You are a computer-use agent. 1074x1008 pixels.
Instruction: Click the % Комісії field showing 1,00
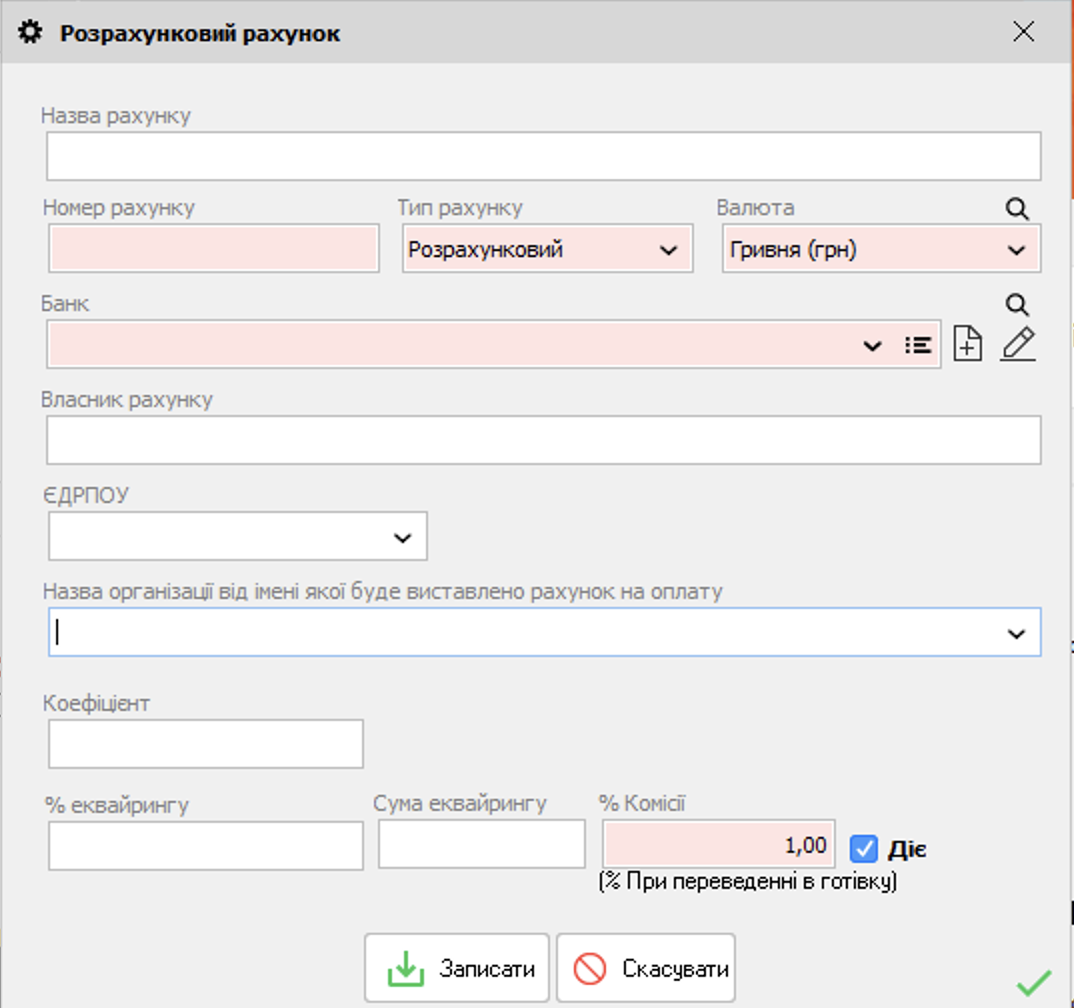click(x=719, y=844)
